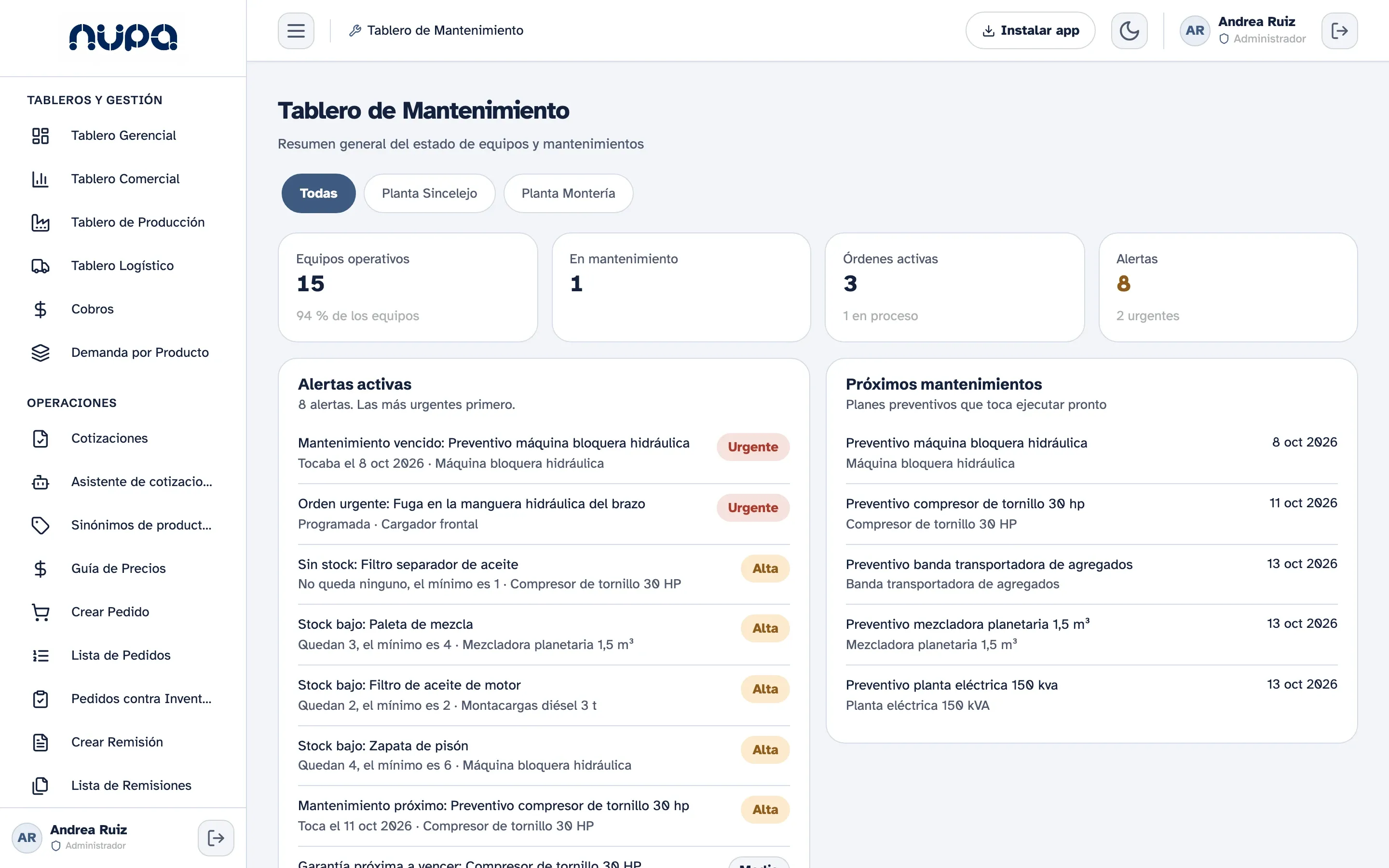Click the Tablero de Producción factory icon
Screen dimensions: 1389x868
click(x=40, y=222)
